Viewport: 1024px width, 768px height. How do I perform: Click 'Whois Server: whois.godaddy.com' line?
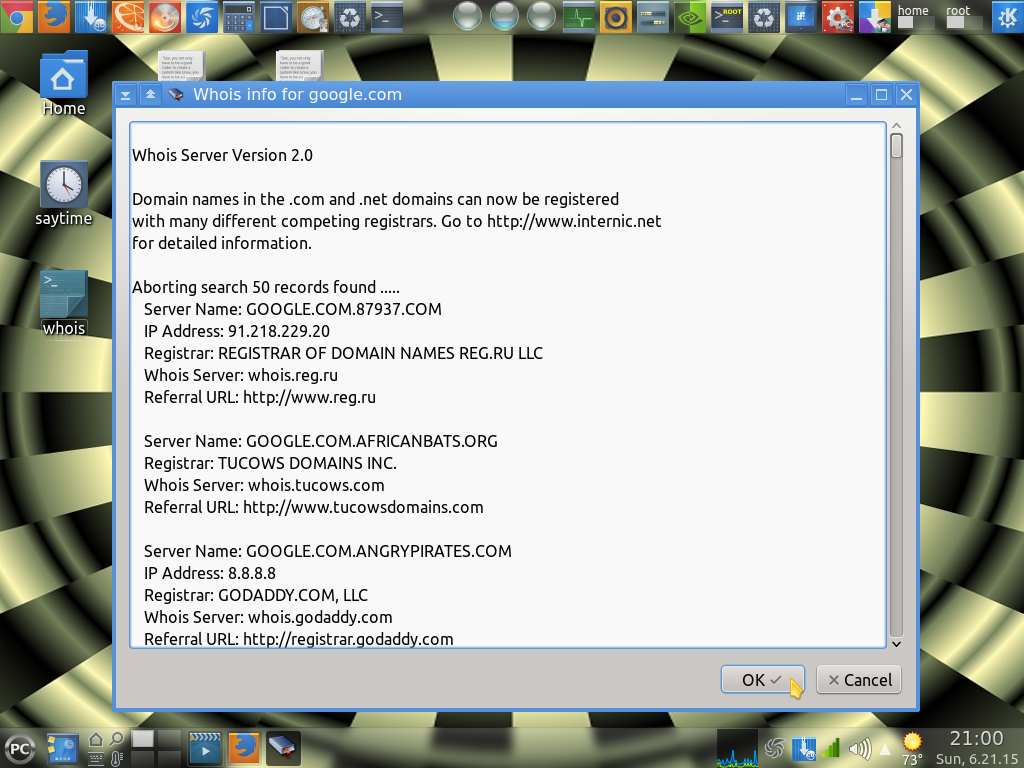pyautogui.click(x=268, y=617)
